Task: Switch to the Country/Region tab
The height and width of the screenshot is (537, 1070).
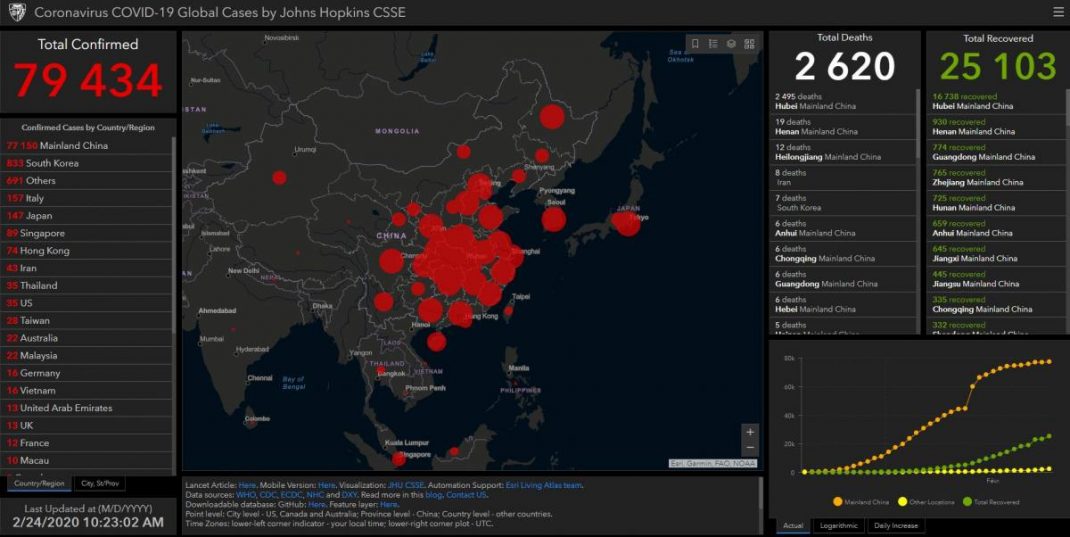Action: click(x=39, y=484)
